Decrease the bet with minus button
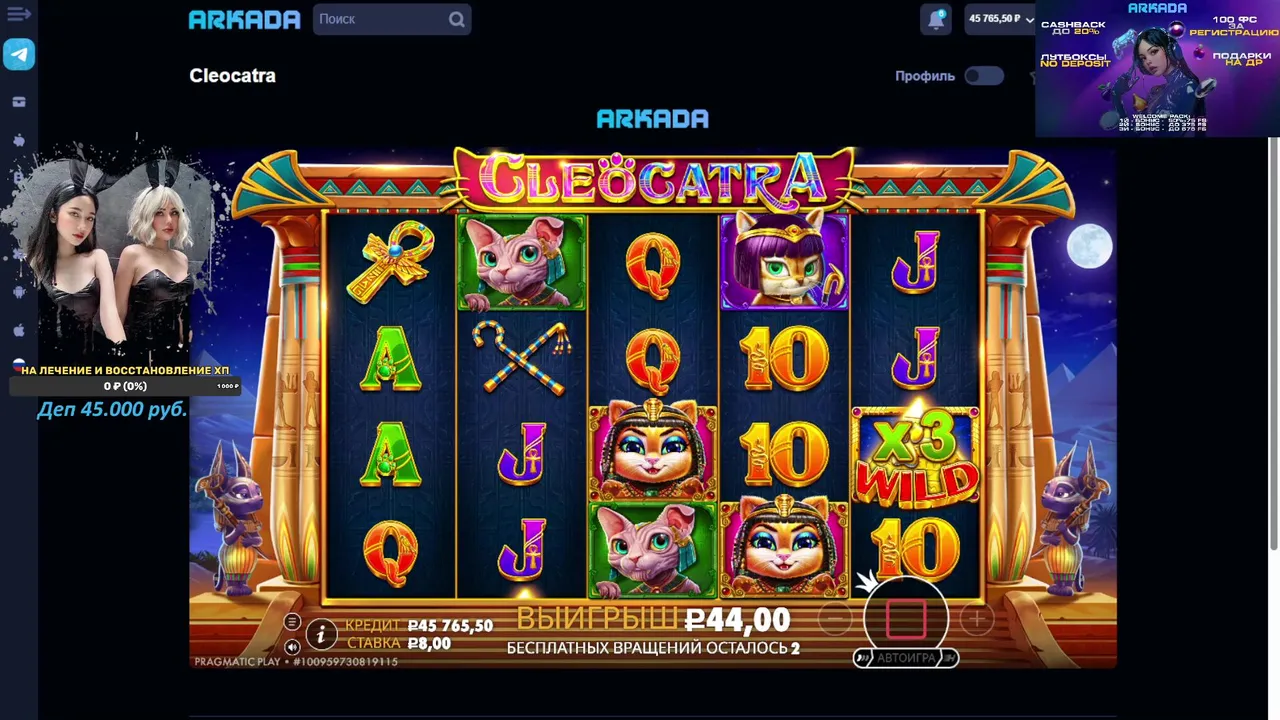The height and width of the screenshot is (720, 1280). 835,620
